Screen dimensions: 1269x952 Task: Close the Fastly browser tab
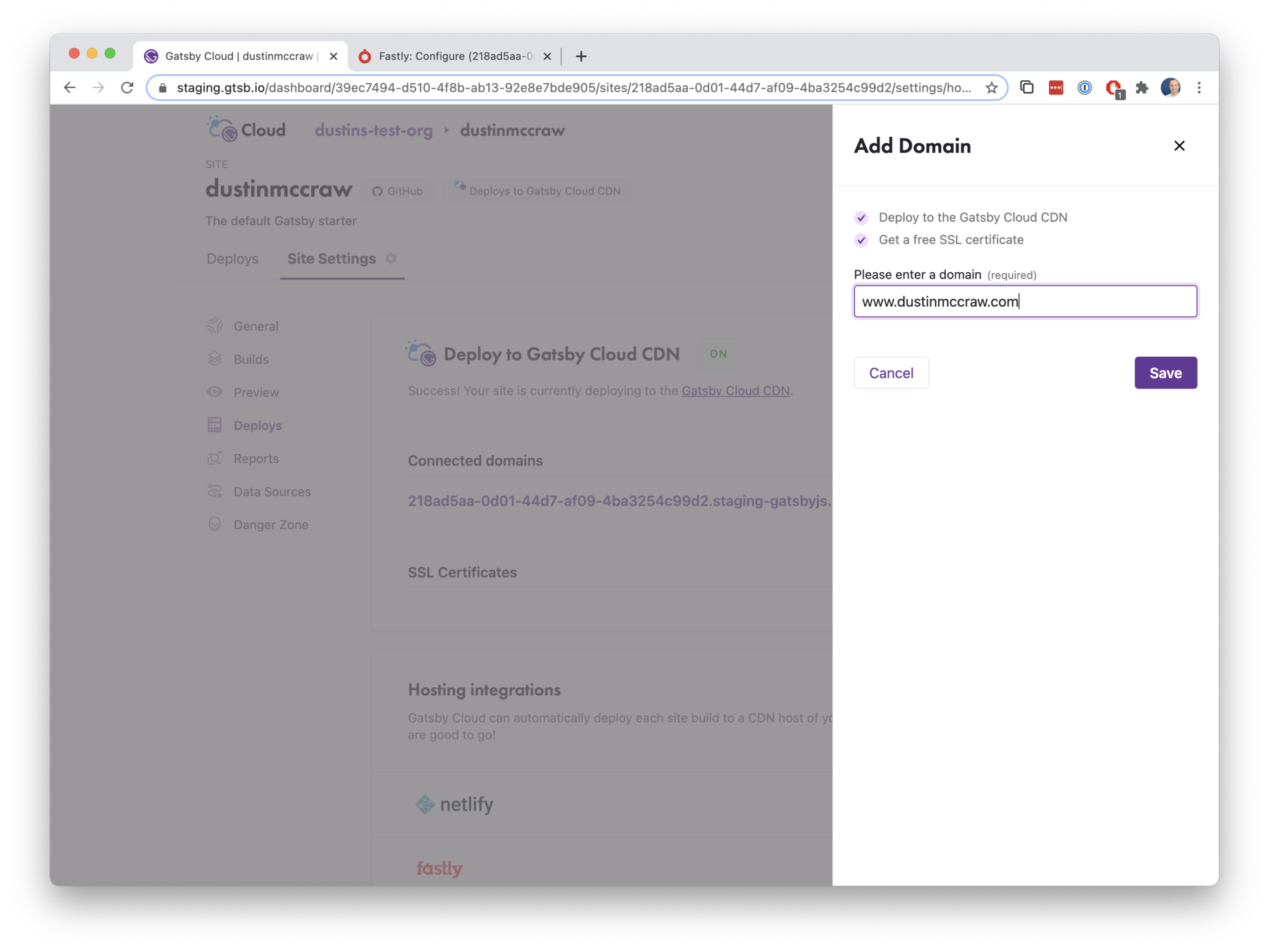(547, 56)
